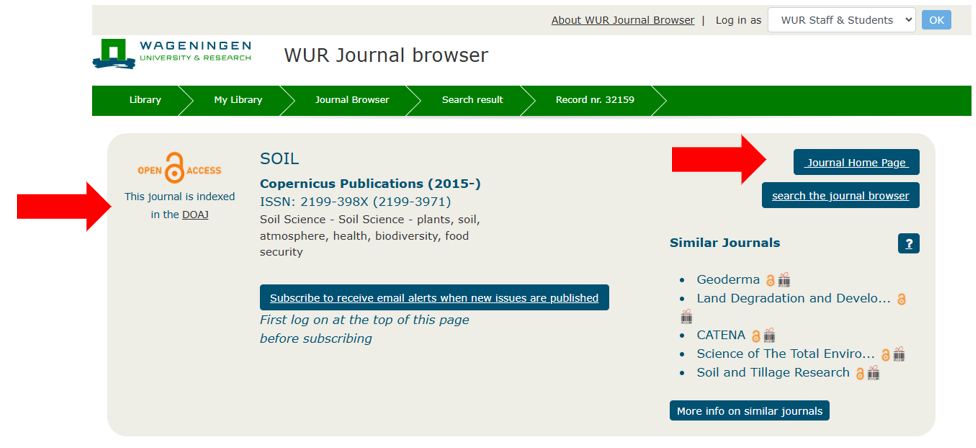Viewport: 976px width, 448px height.
Task: Open the 'WUR Staff & Students' login dropdown
Action: coord(841,20)
